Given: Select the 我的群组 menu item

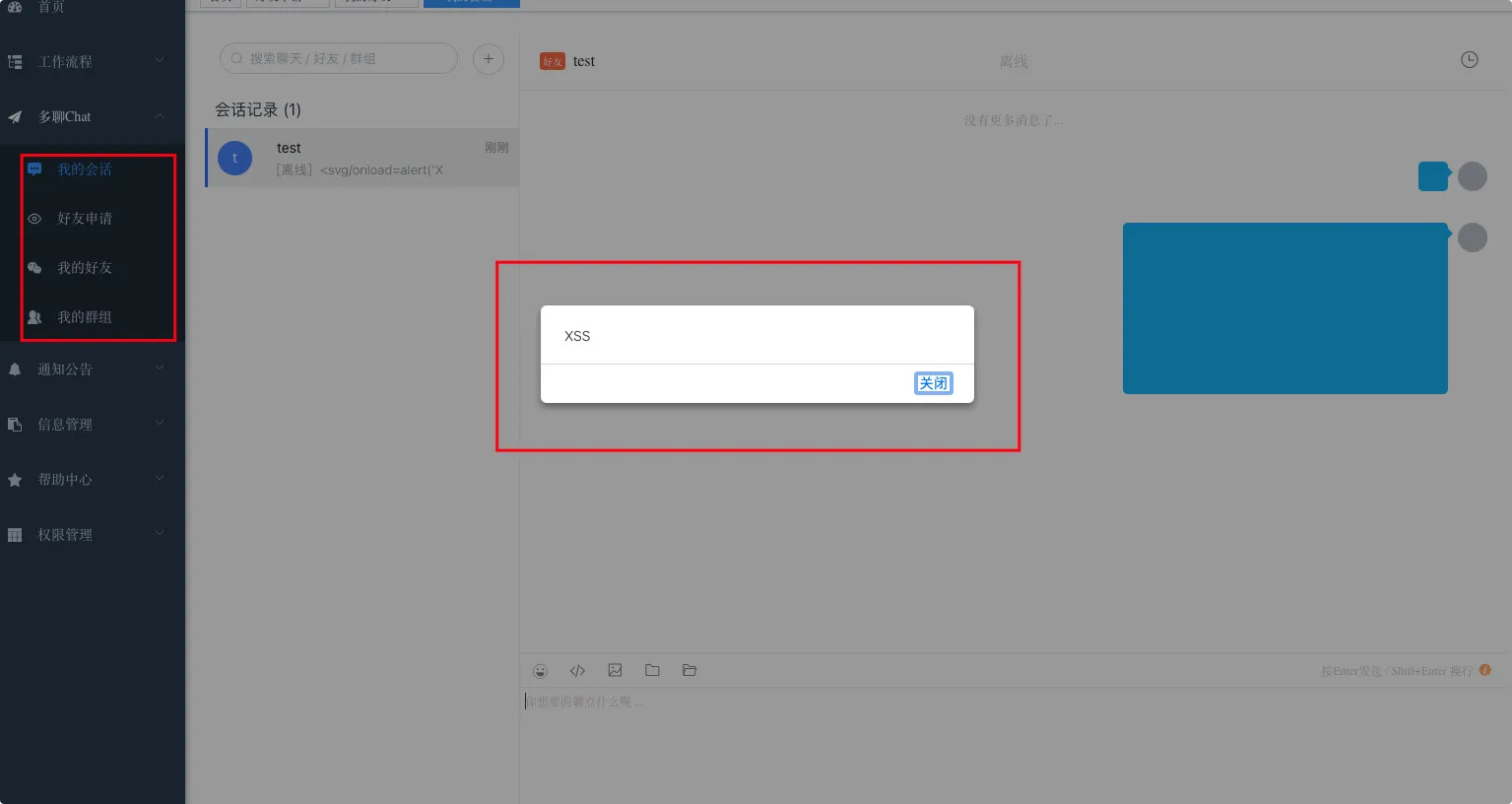Looking at the screenshot, I should [85, 317].
